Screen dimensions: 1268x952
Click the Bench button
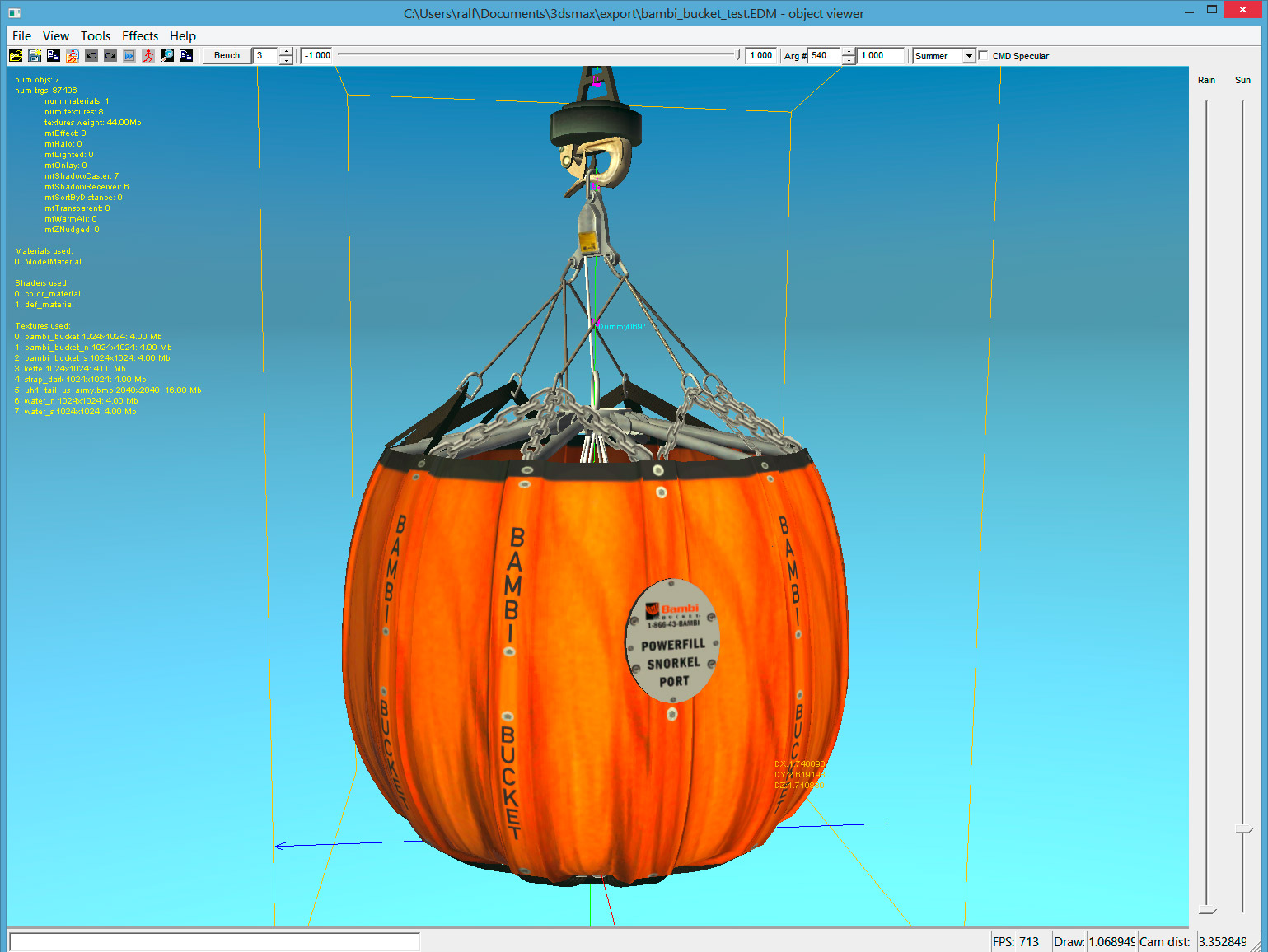227,56
